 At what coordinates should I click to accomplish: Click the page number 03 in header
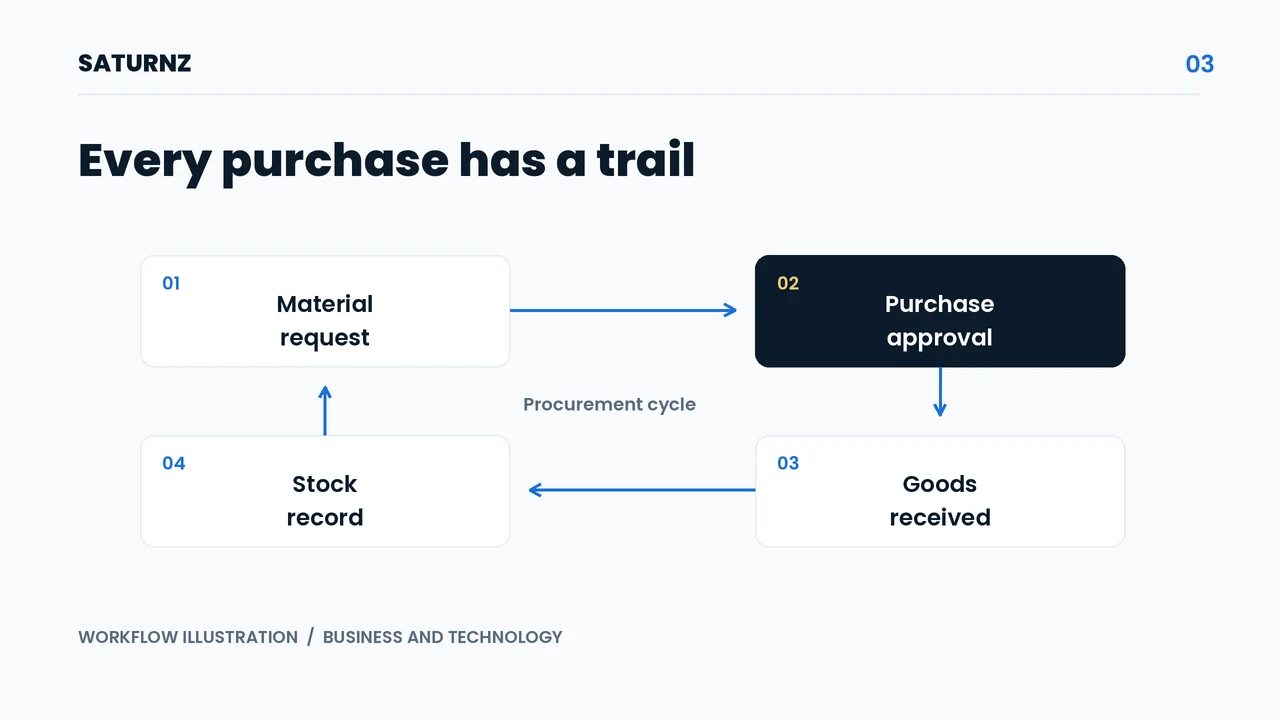(x=1199, y=64)
